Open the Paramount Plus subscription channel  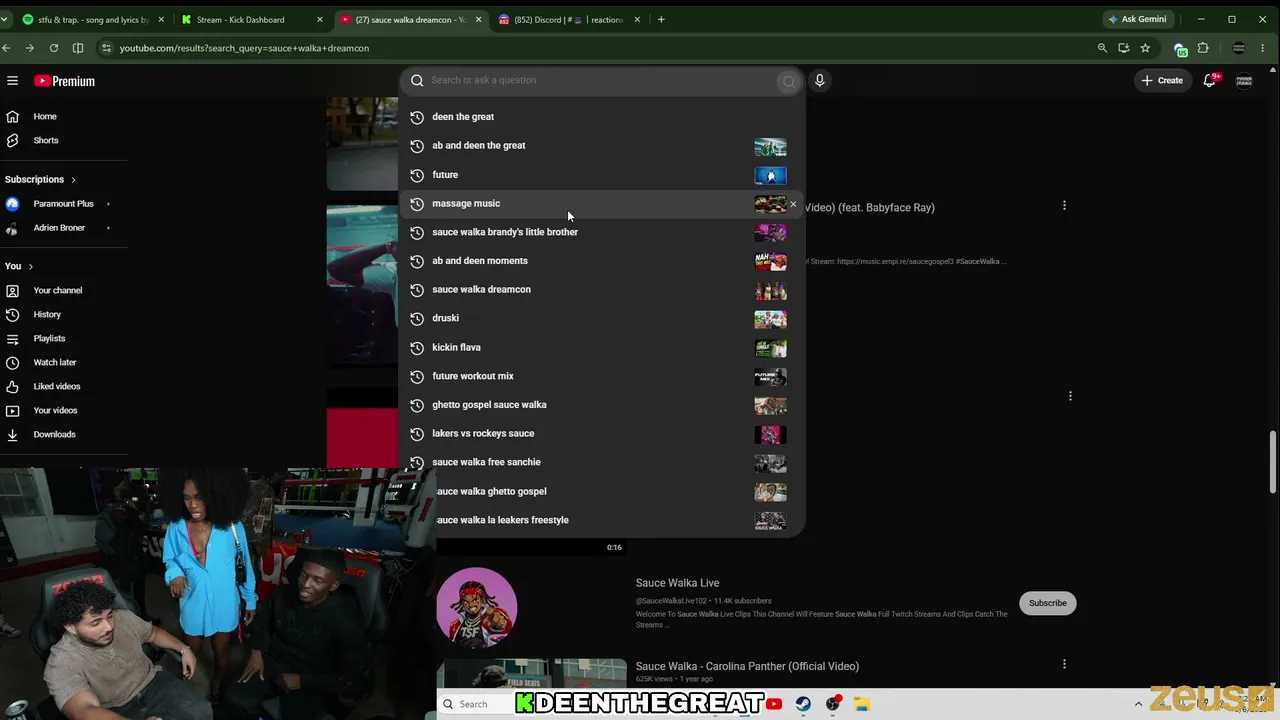point(64,204)
